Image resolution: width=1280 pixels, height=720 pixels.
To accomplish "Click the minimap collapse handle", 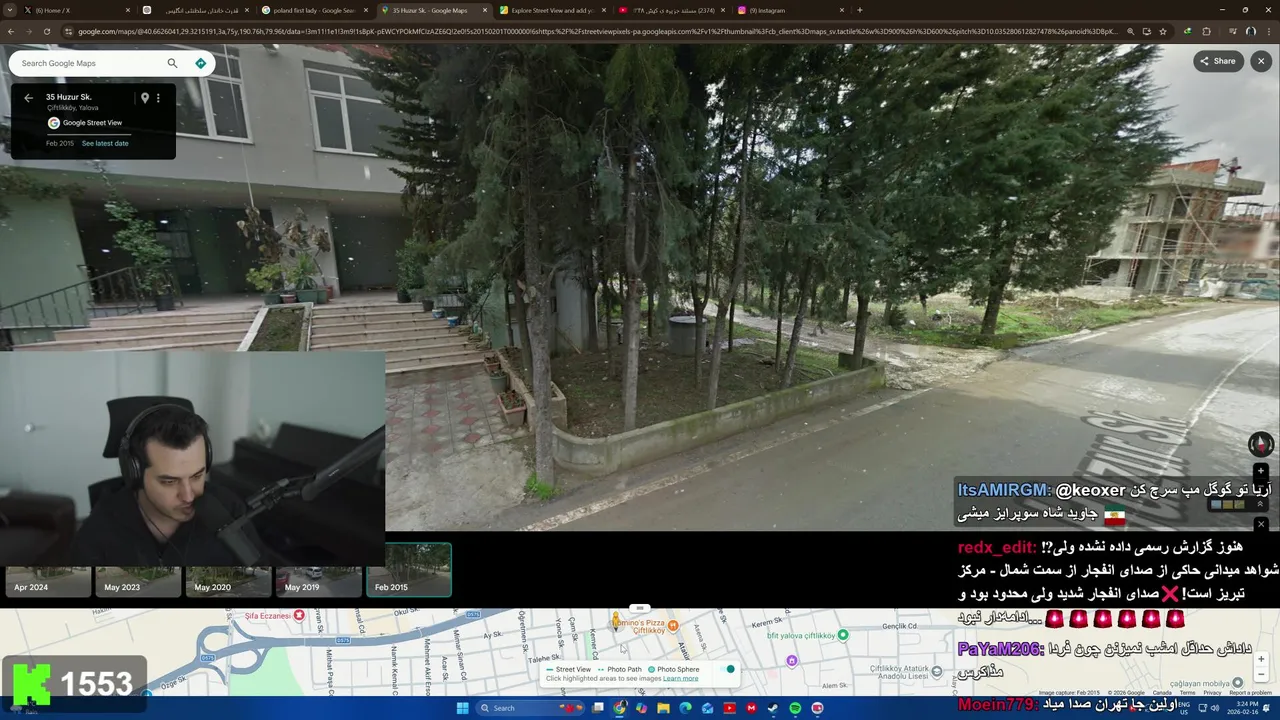I will [640, 608].
